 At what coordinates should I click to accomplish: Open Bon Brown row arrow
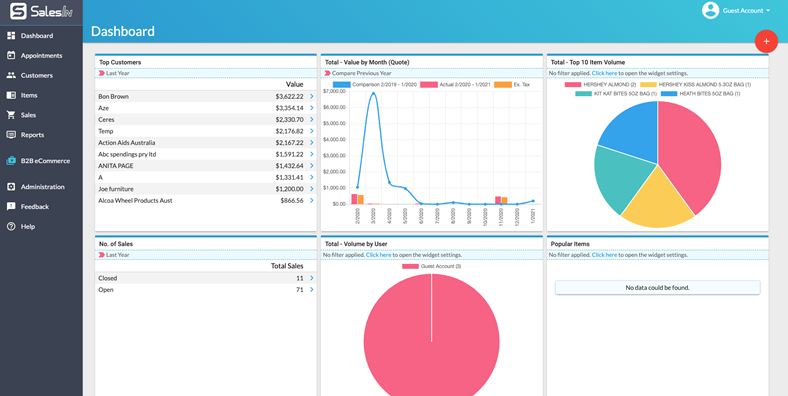coord(312,96)
